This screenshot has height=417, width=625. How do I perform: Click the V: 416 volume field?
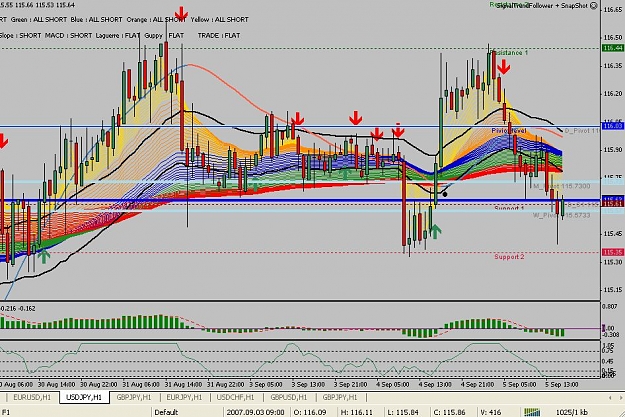click(490, 412)
